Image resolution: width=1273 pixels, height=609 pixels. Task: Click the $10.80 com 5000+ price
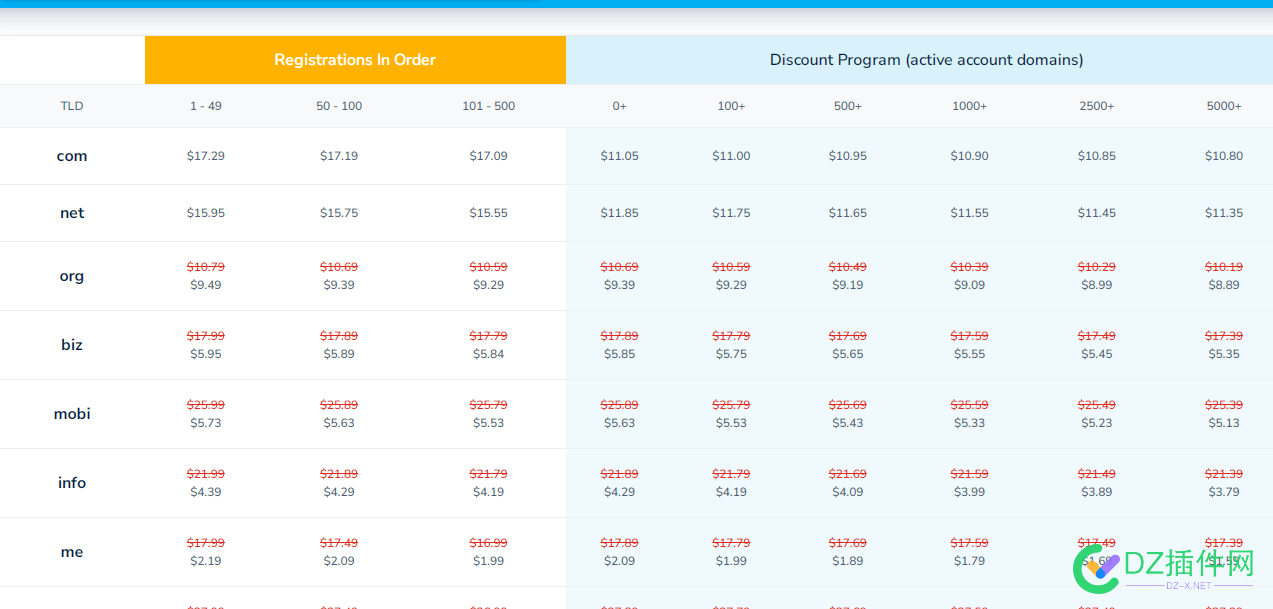[1224, 156]
